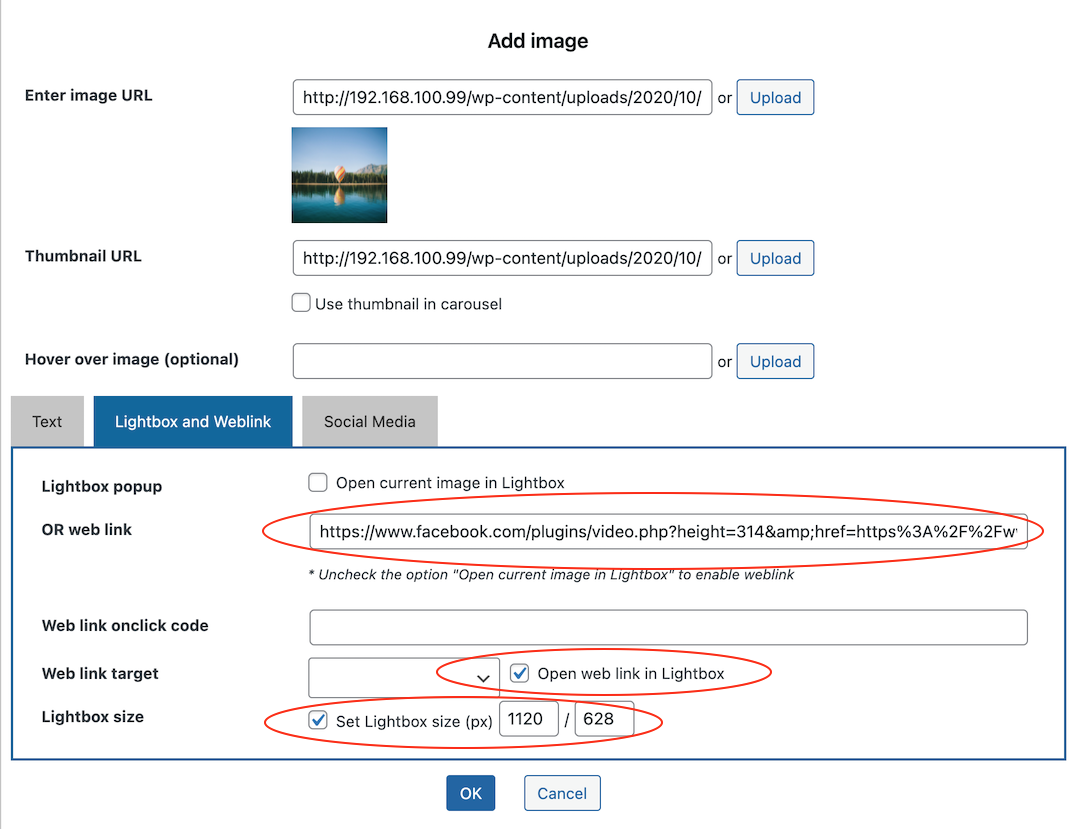Viewport: 1076px width, 829px height.
Task: Click Upload beside Hover over image field
Action: 775,362
